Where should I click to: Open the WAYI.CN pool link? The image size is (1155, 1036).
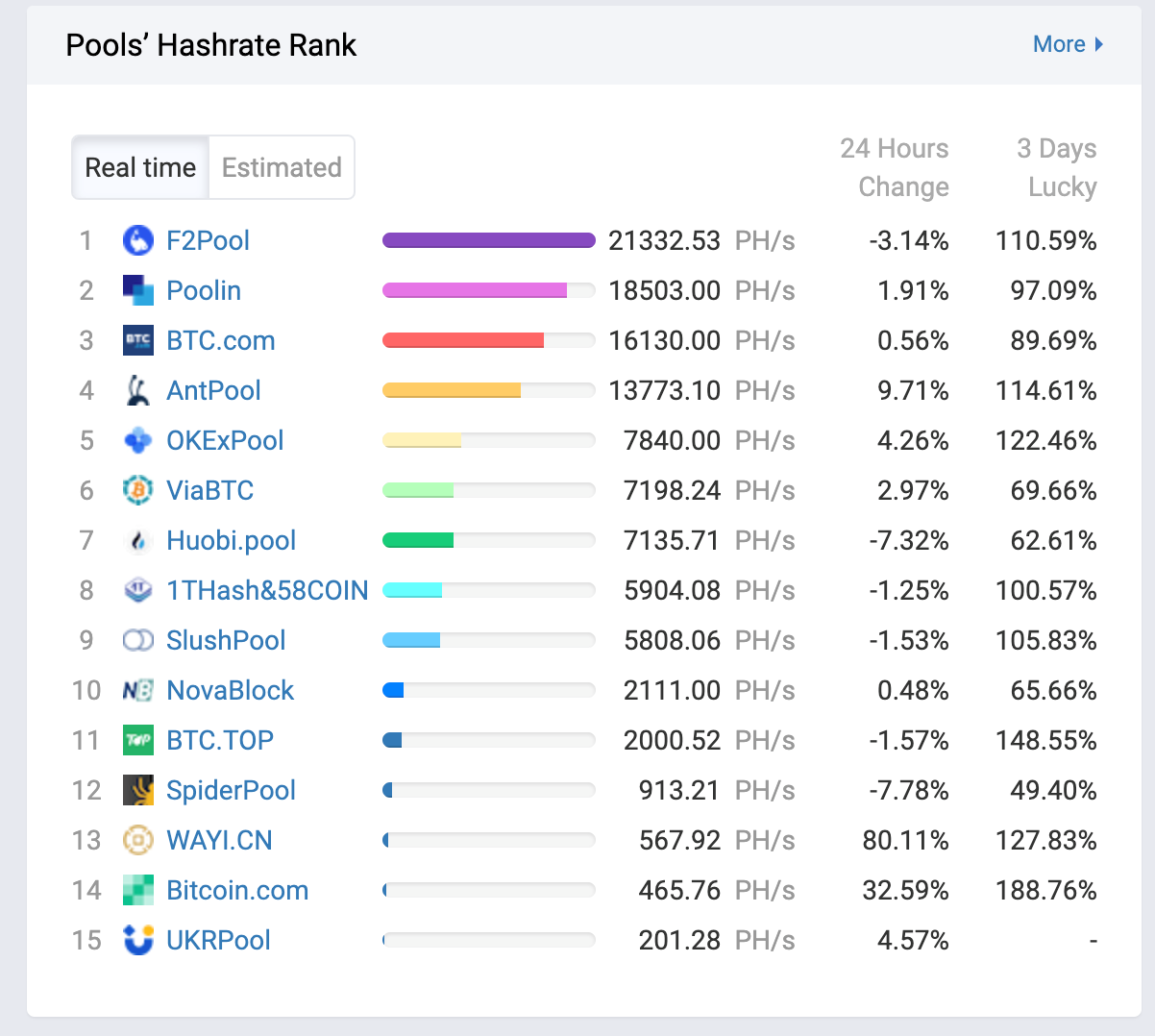tap(219, 840)
